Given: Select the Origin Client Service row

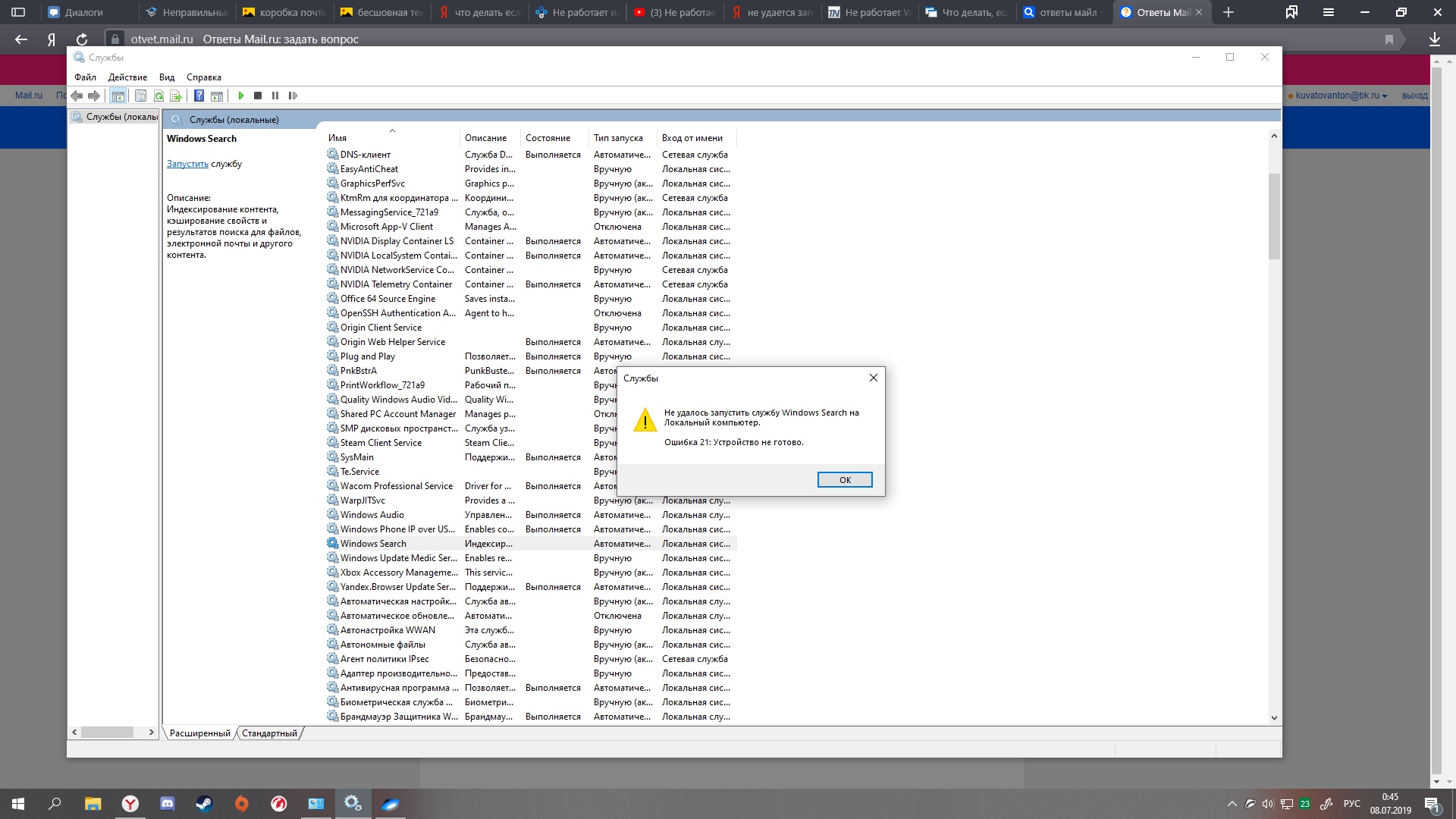Looking at the screenshot, I should 531,328.
